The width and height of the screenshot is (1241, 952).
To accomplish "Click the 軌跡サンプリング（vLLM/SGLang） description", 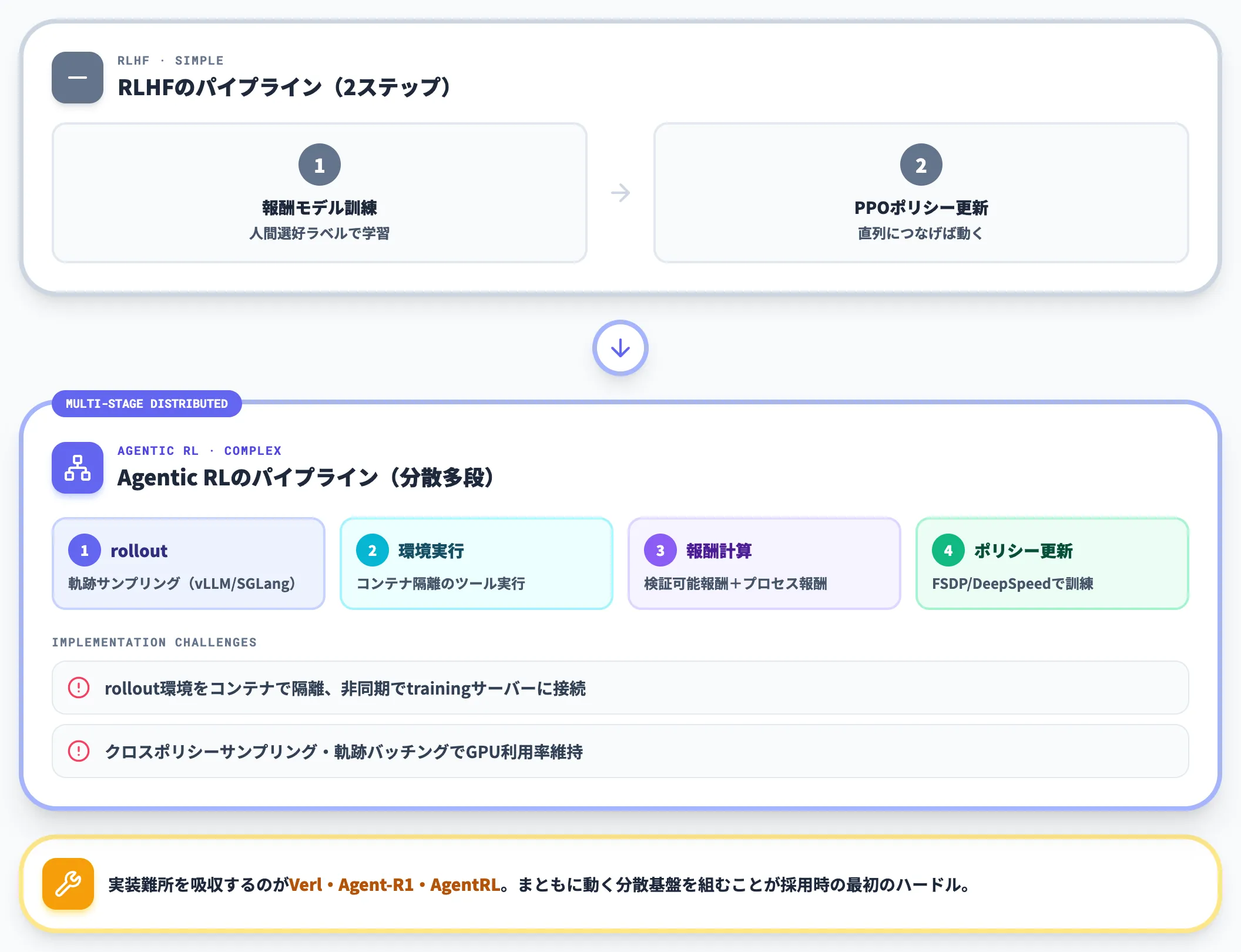I will click(182, 584).
